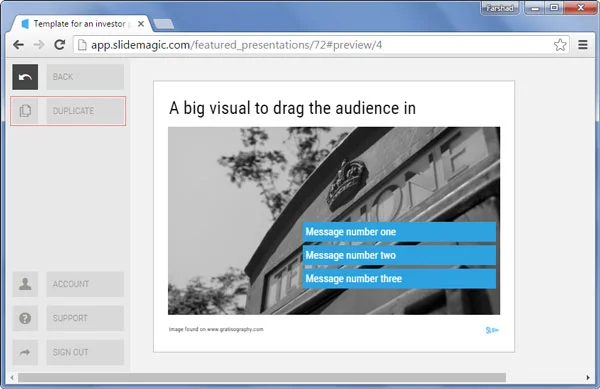Open the SUPPORT button
The height and width of the screenshot is (389, 600).
point(85,318)
